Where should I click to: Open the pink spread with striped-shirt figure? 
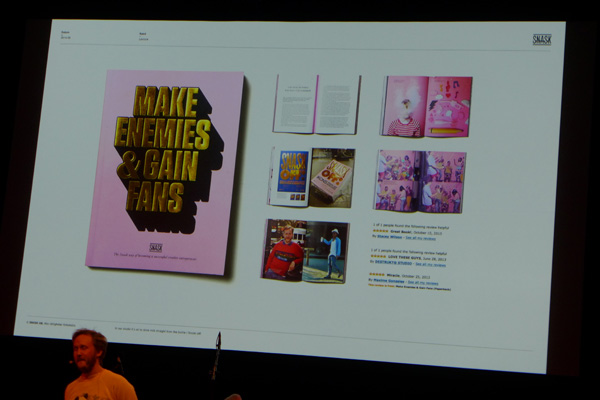427,106
